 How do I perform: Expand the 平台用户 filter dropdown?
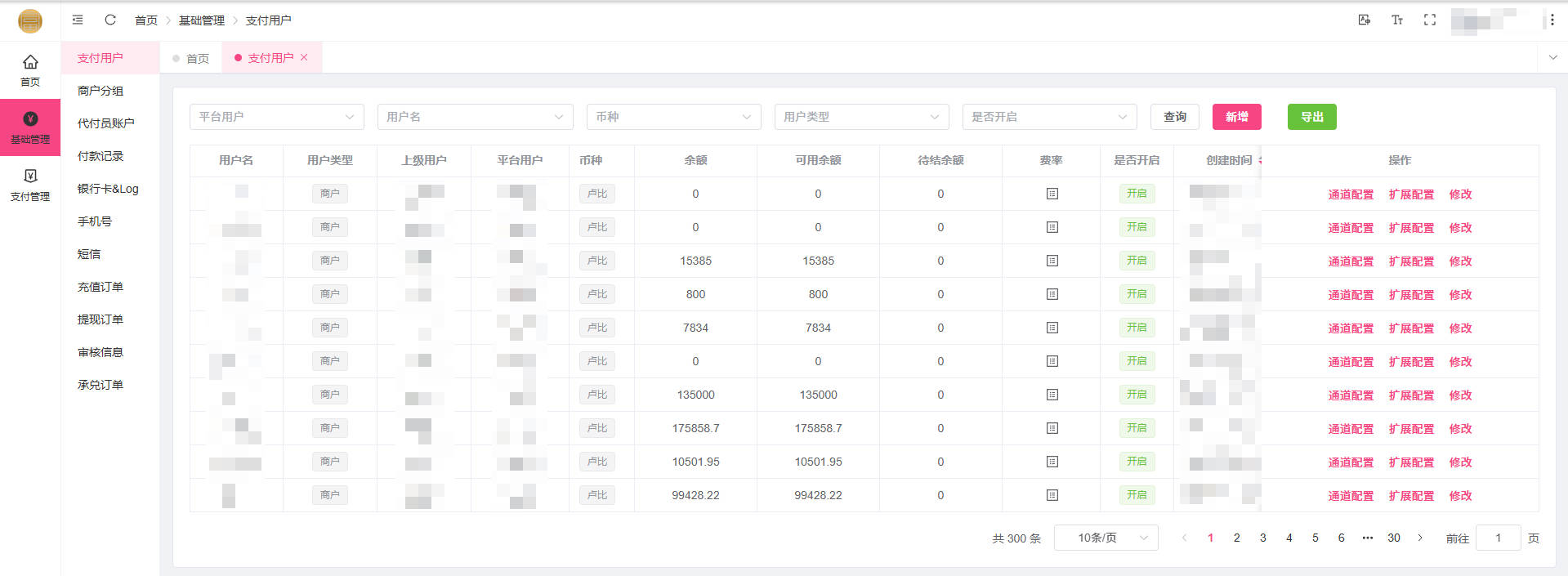point(276,117)
